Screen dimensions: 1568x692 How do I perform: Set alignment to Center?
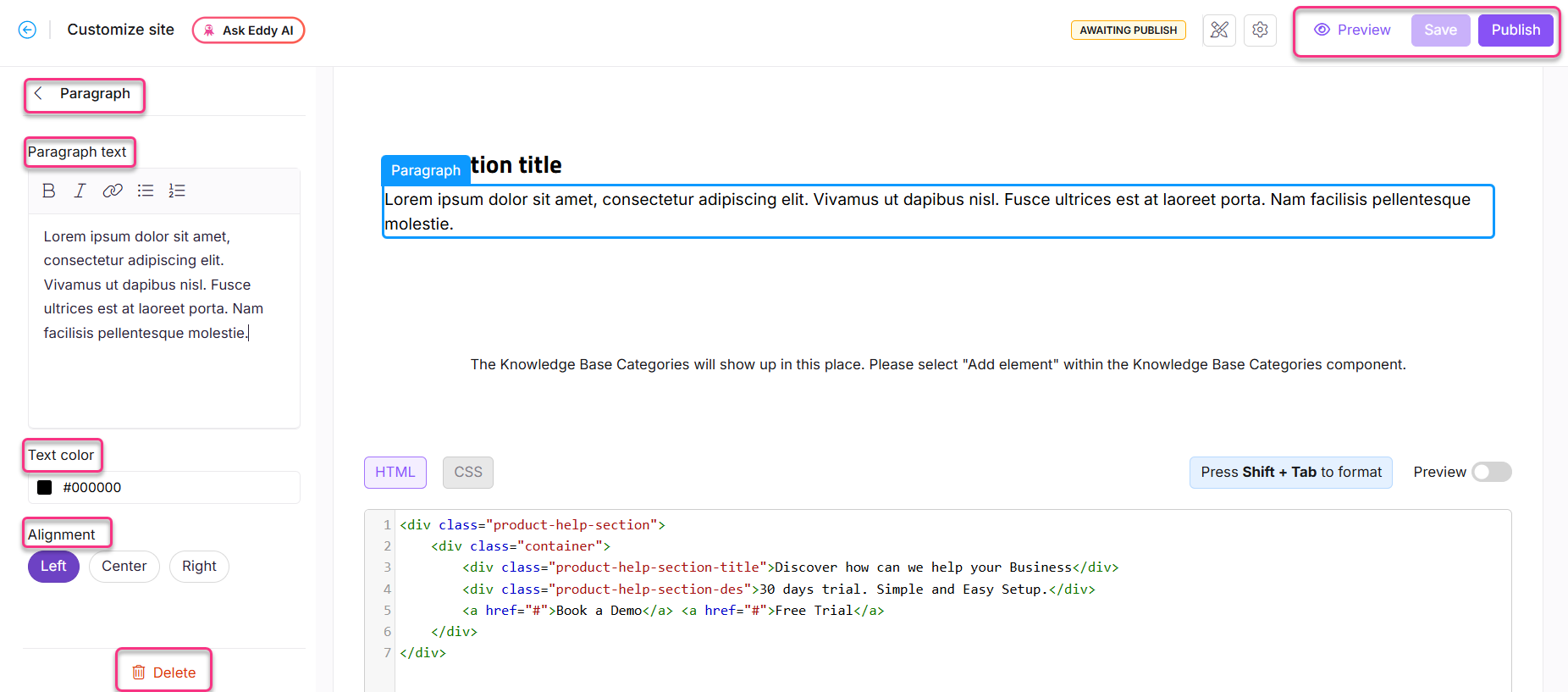pyautogui.click(x=124, y=567)
